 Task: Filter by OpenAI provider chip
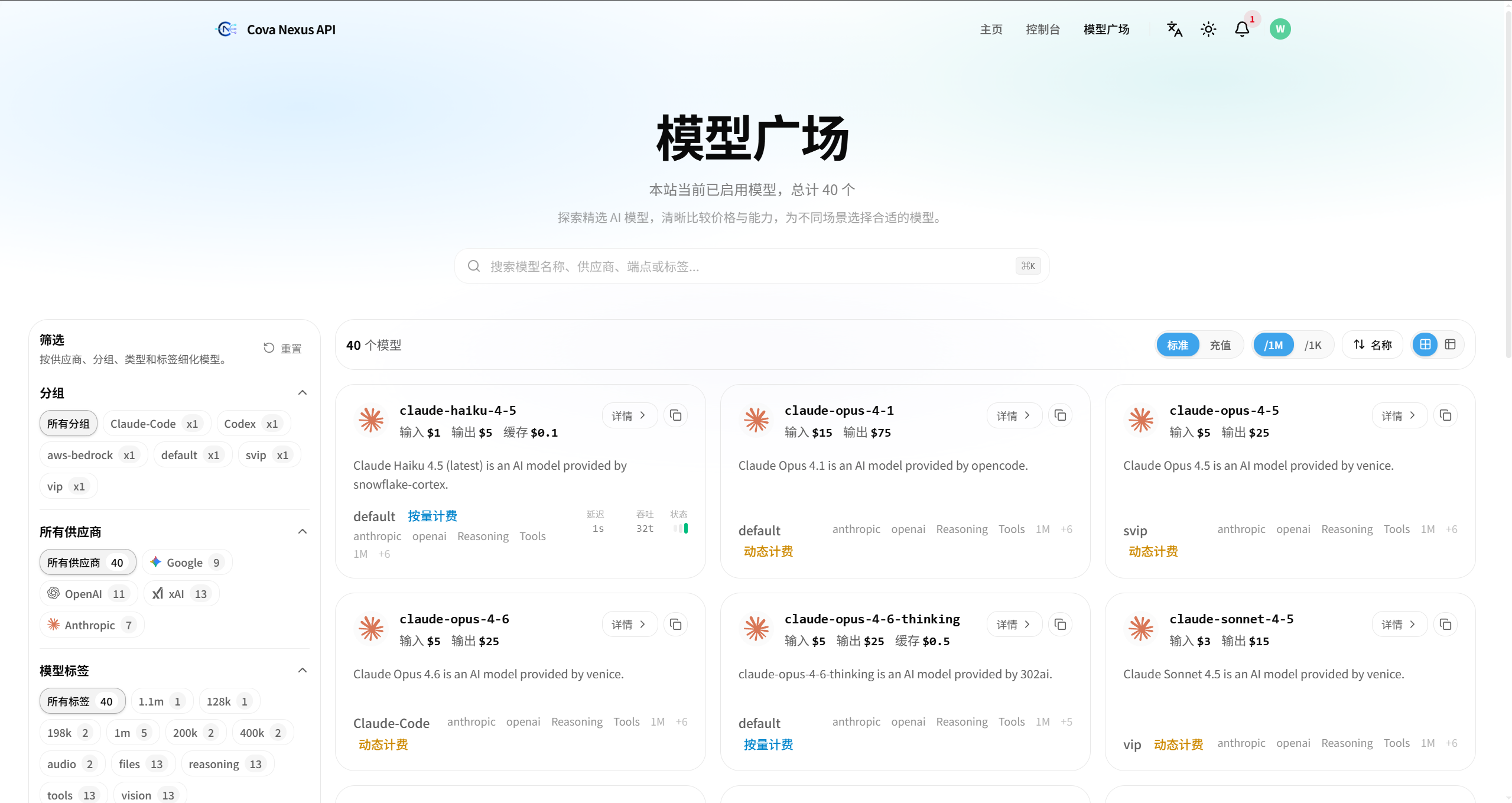(x=89, y=594)
